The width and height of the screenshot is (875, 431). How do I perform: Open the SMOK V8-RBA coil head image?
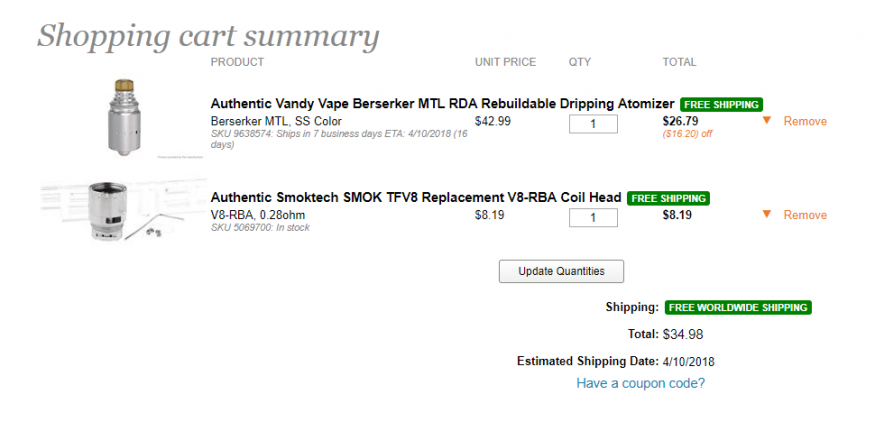(x=118, y=211)
